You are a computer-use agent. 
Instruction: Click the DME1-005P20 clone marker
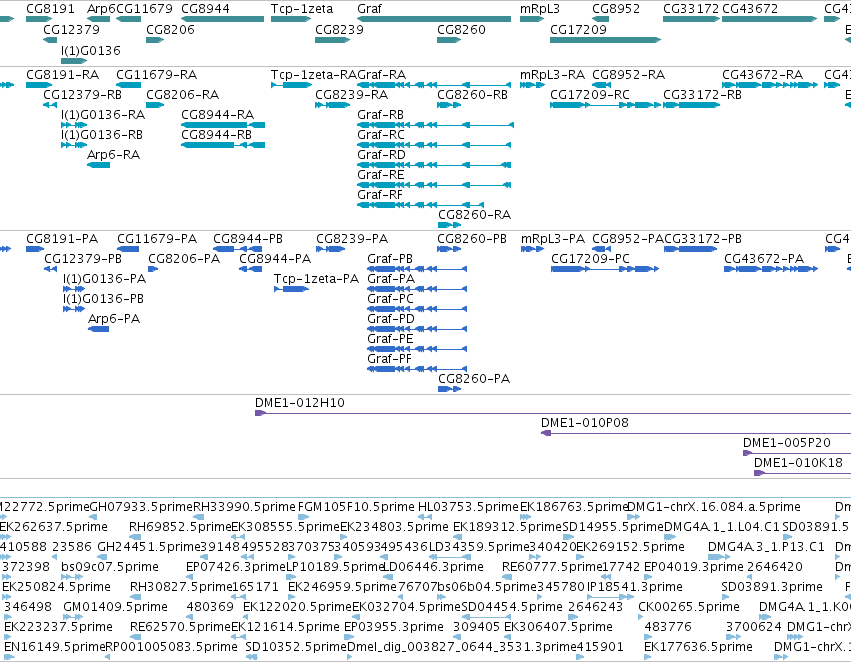click(748, 453)
